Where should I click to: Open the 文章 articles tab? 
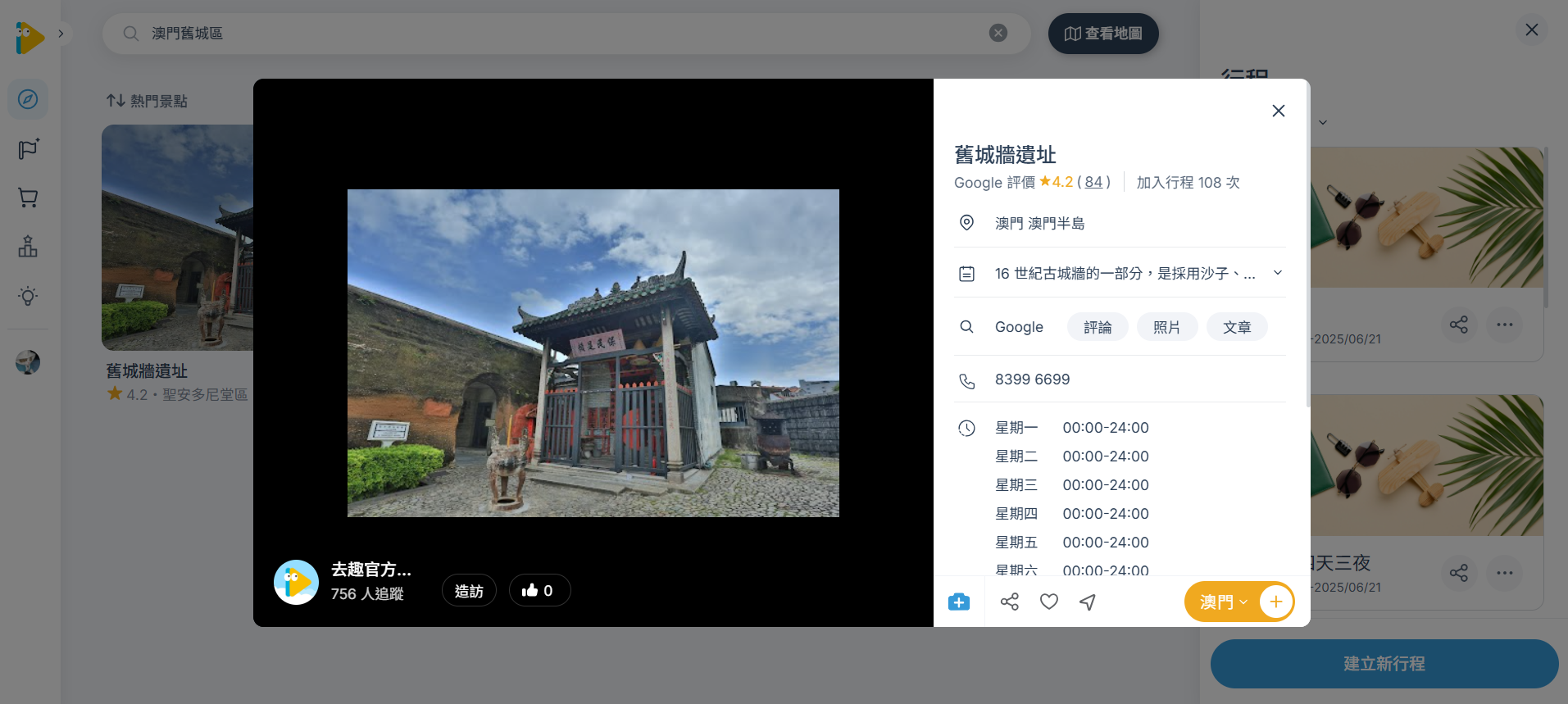[1237, 327]
